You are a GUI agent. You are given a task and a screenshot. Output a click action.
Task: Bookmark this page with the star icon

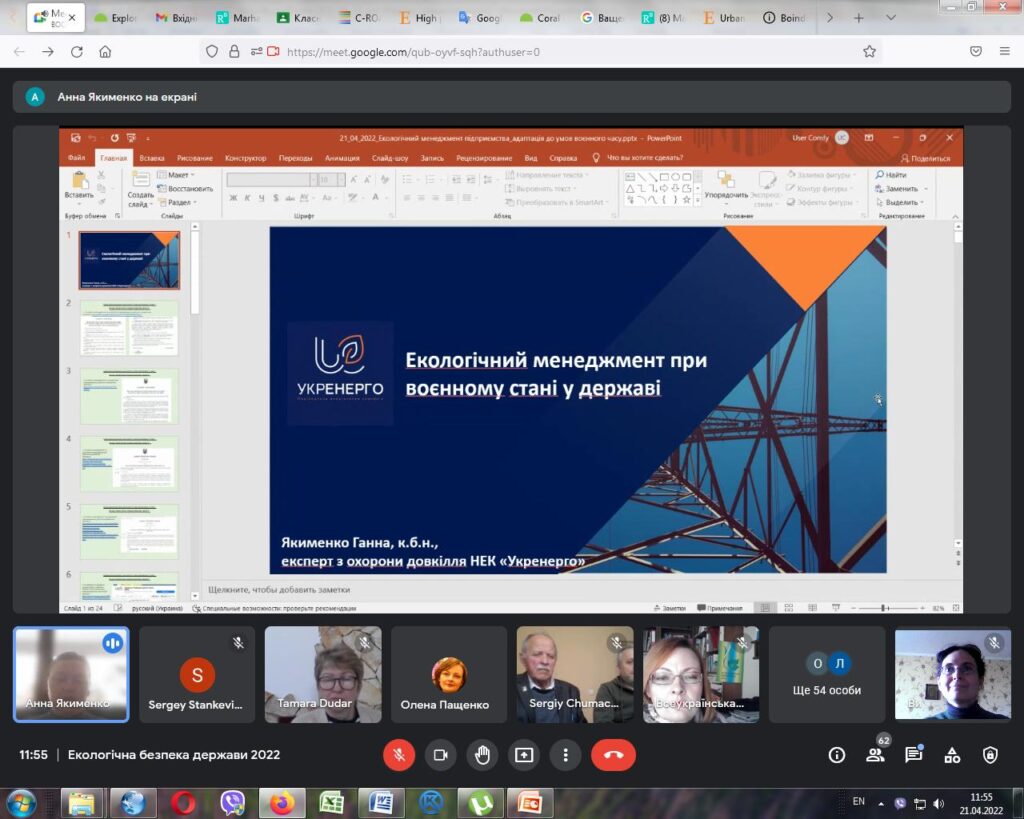(x=869, y=51)
